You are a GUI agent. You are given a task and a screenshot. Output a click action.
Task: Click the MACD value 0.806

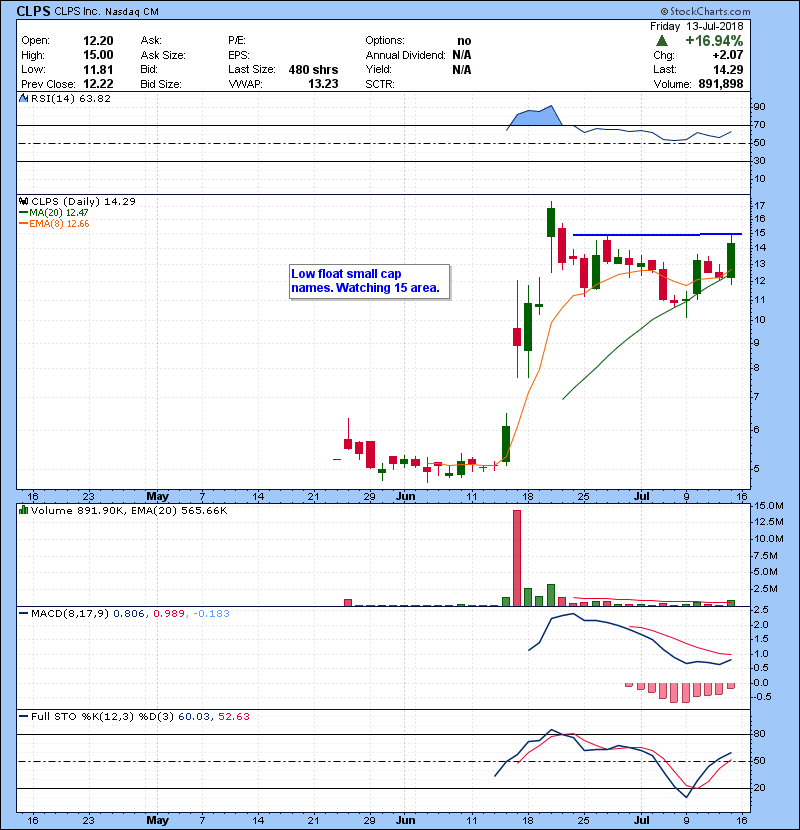(129, 614)
